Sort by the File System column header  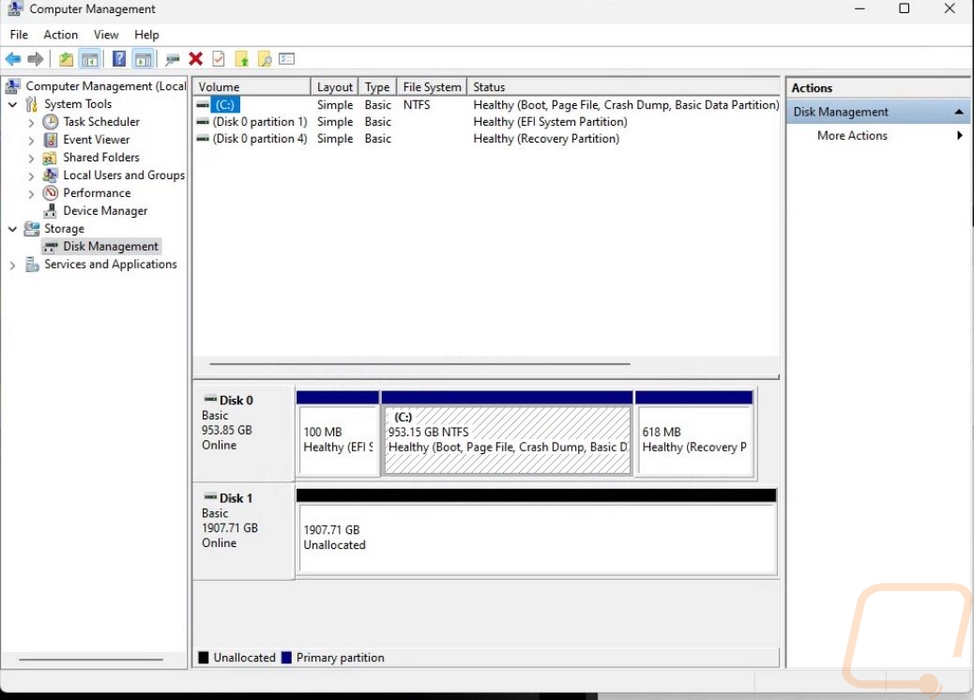tap(432, 87)
